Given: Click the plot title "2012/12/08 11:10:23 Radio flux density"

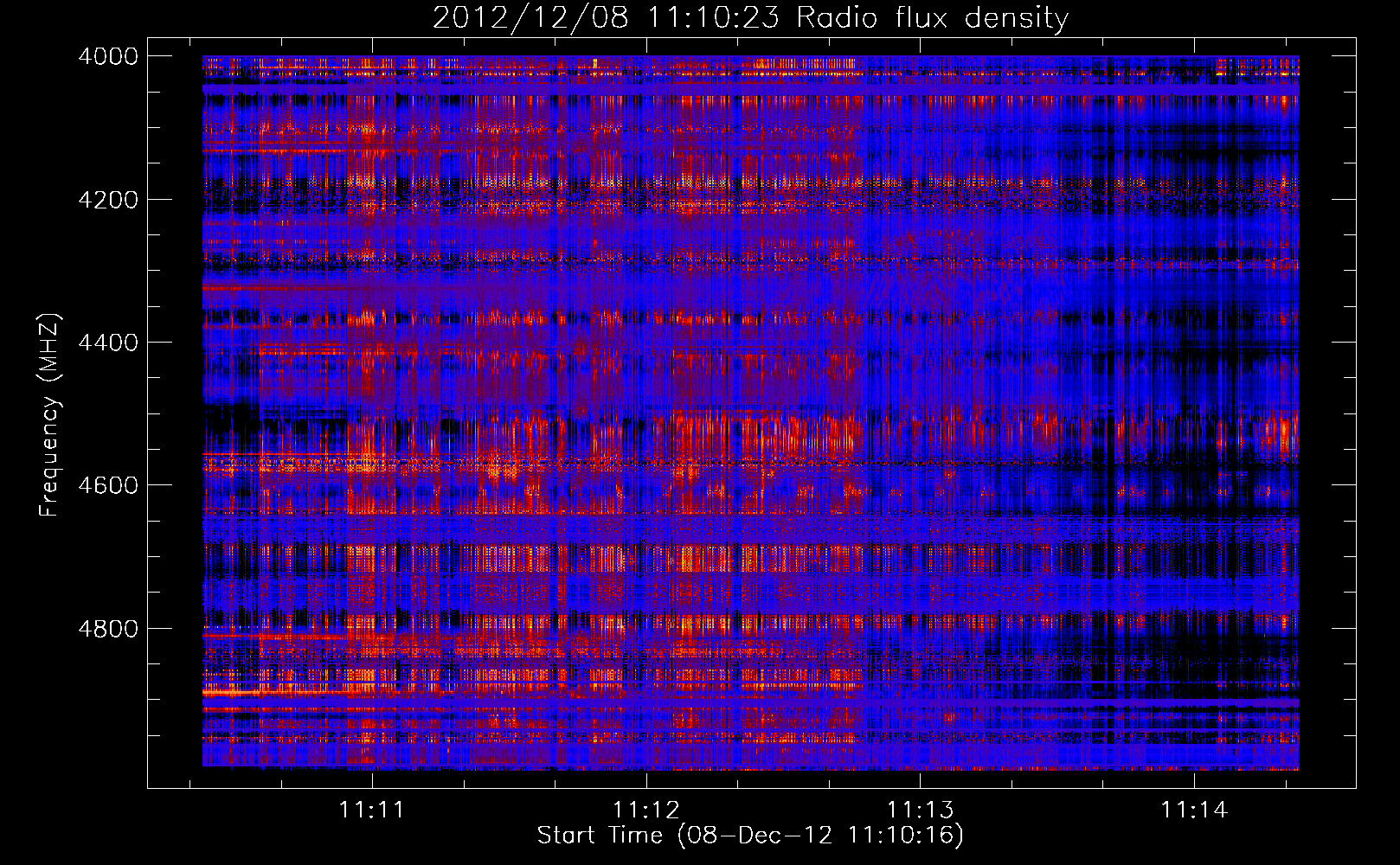Looking at the screenshot, I should point(750,18).
